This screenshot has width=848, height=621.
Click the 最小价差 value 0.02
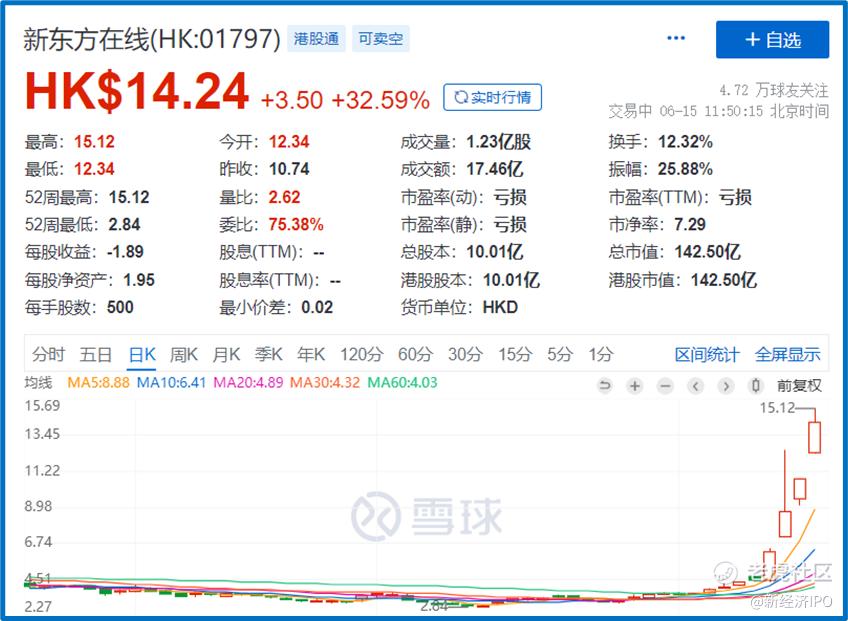[317, 307]
